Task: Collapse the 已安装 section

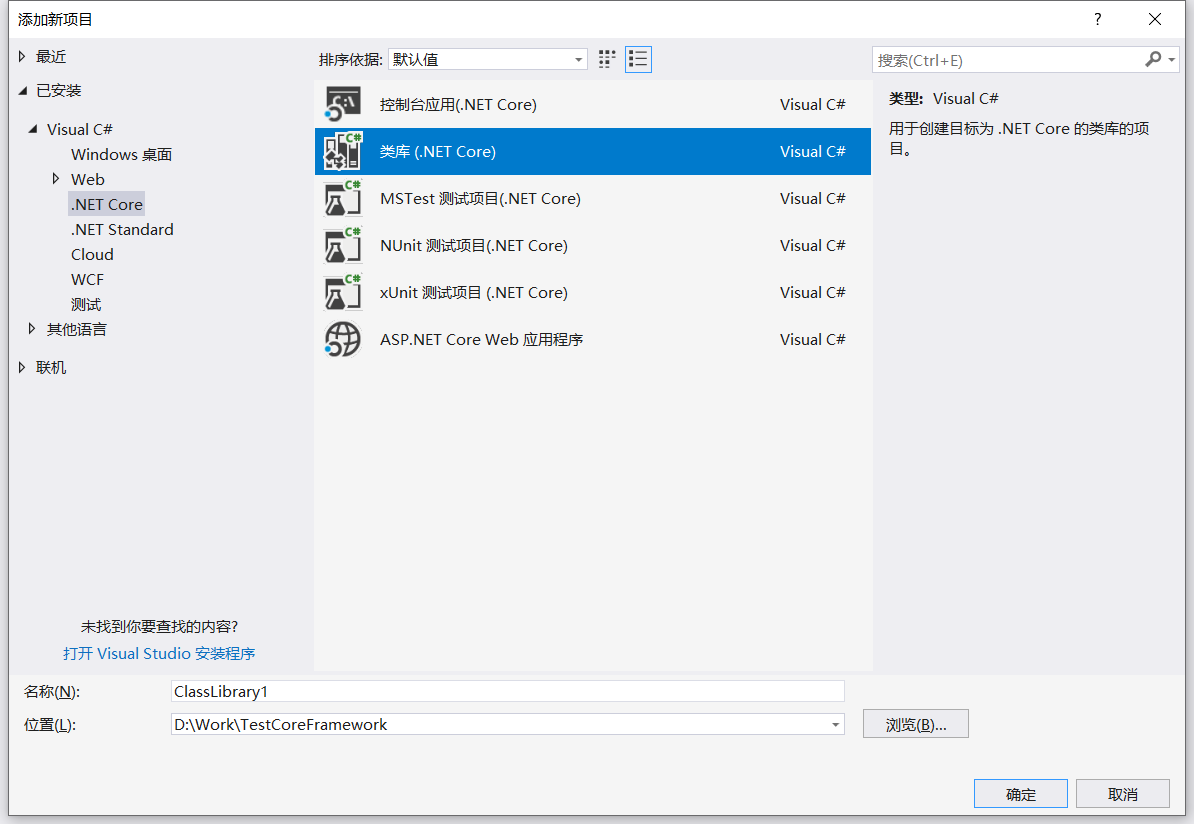Action: tap(22, 89)
